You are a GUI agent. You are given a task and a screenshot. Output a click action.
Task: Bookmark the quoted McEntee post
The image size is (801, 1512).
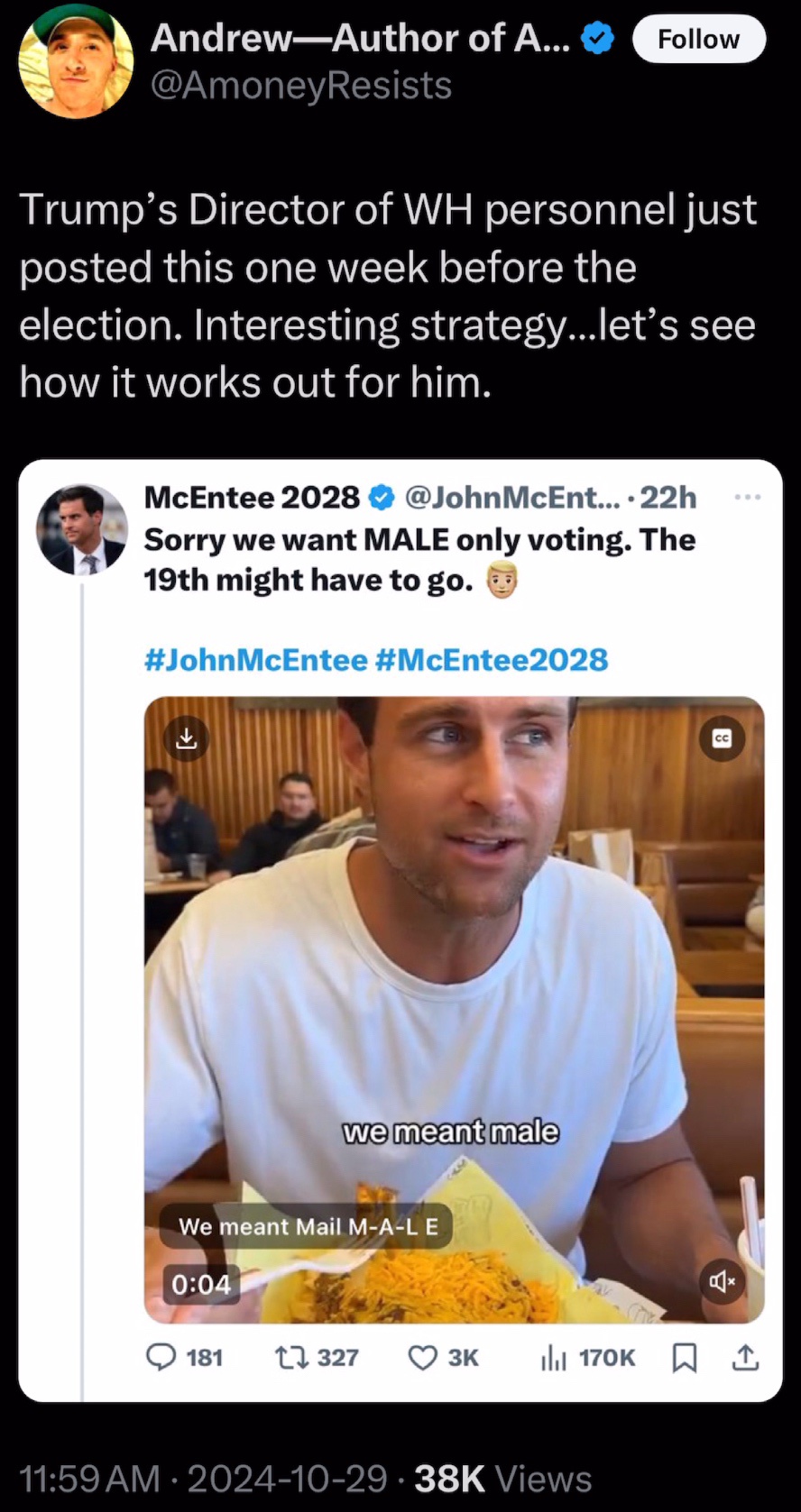coord(685,1357)
